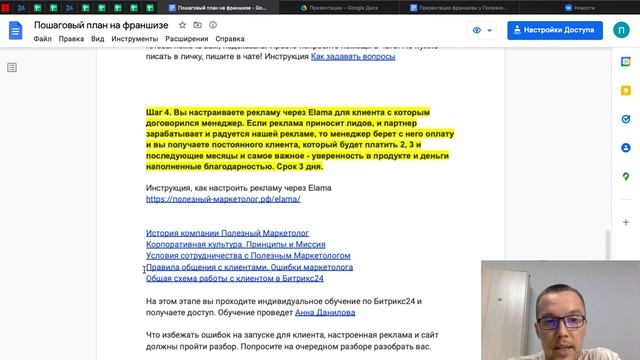
Task: Open the Расширения menu
Action: (x=187, y=39)
